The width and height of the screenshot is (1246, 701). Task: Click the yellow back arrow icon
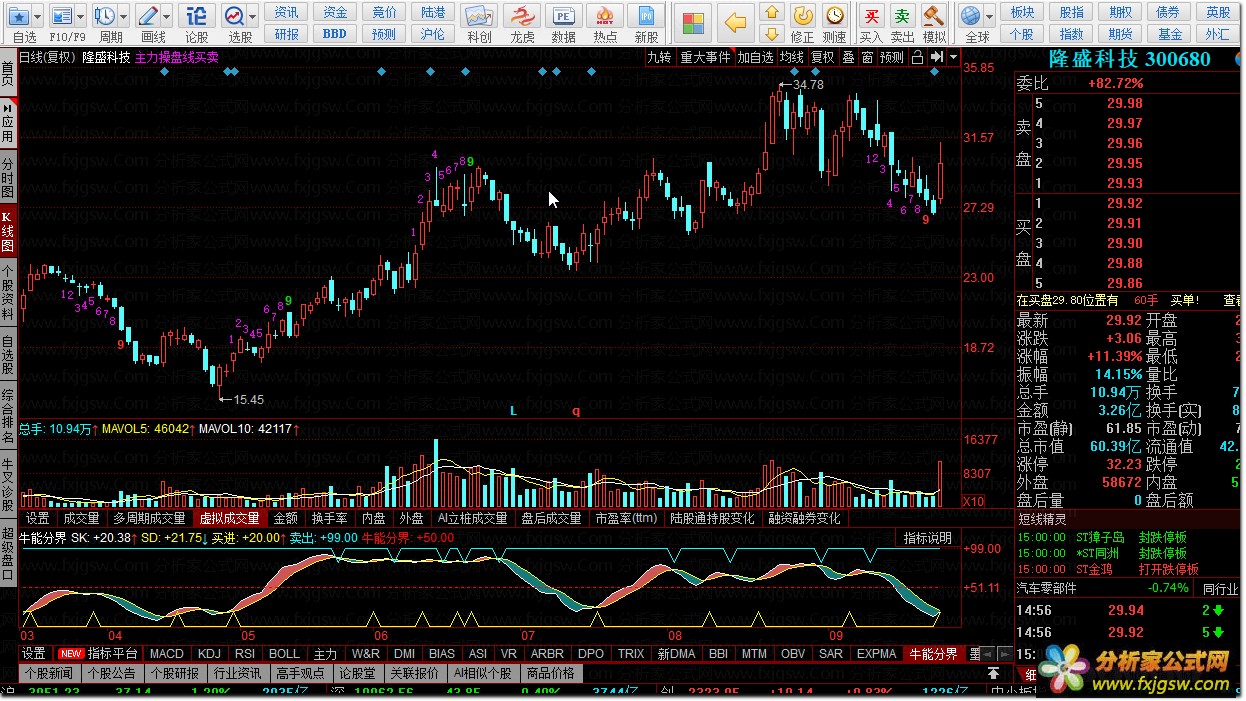736,21
